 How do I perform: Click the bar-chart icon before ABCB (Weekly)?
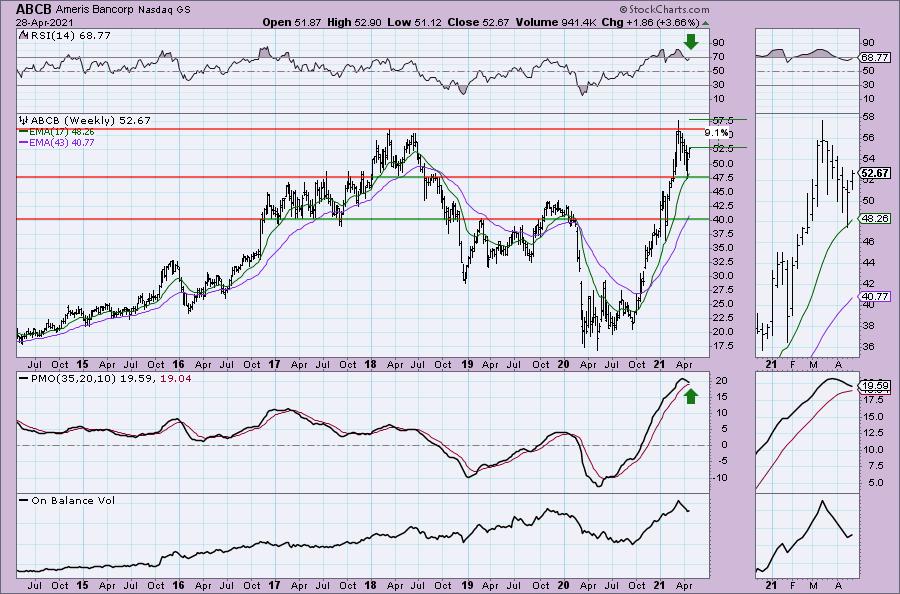click(24, 121)
